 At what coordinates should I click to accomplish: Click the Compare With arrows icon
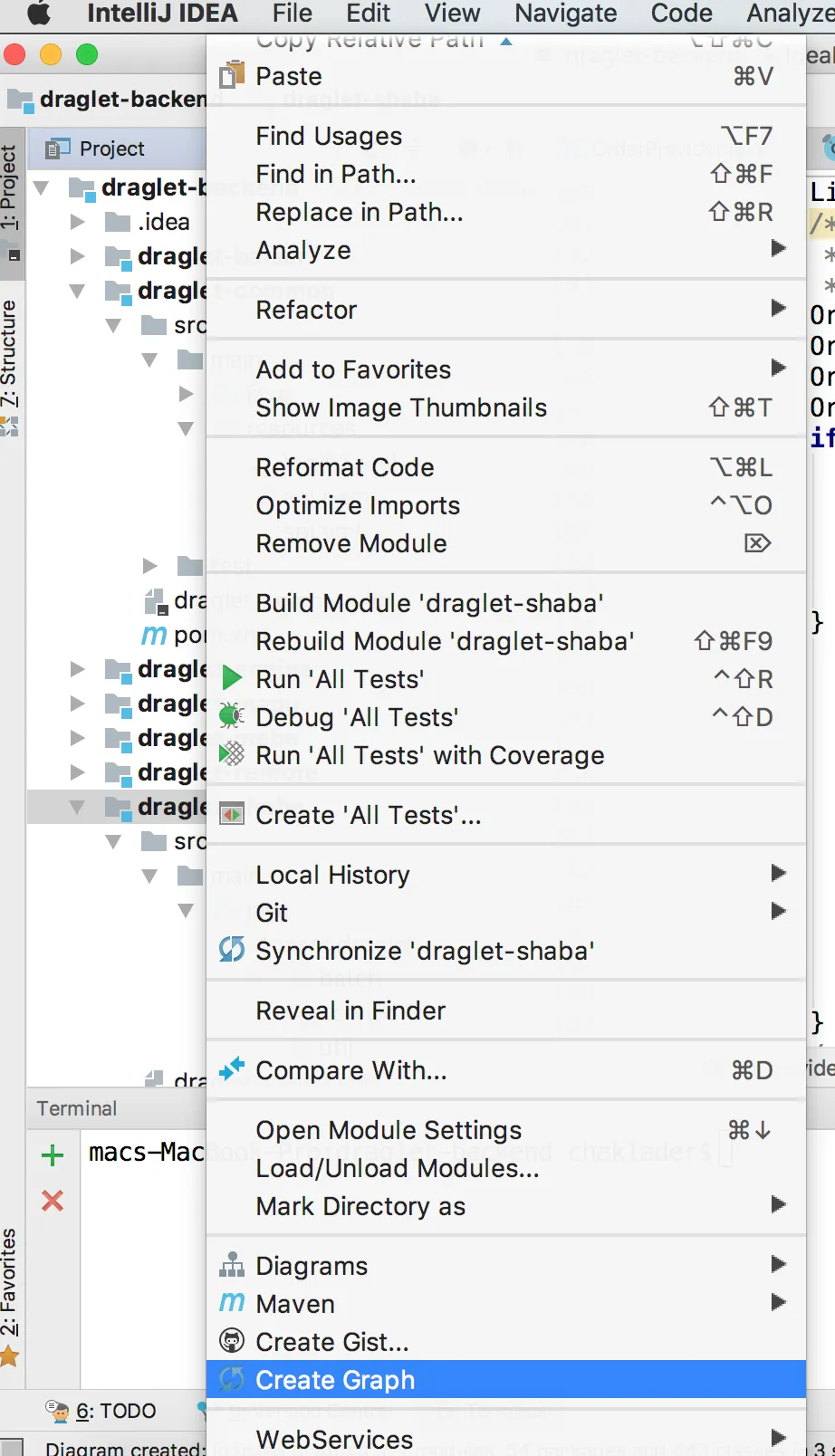[232, 1069]
